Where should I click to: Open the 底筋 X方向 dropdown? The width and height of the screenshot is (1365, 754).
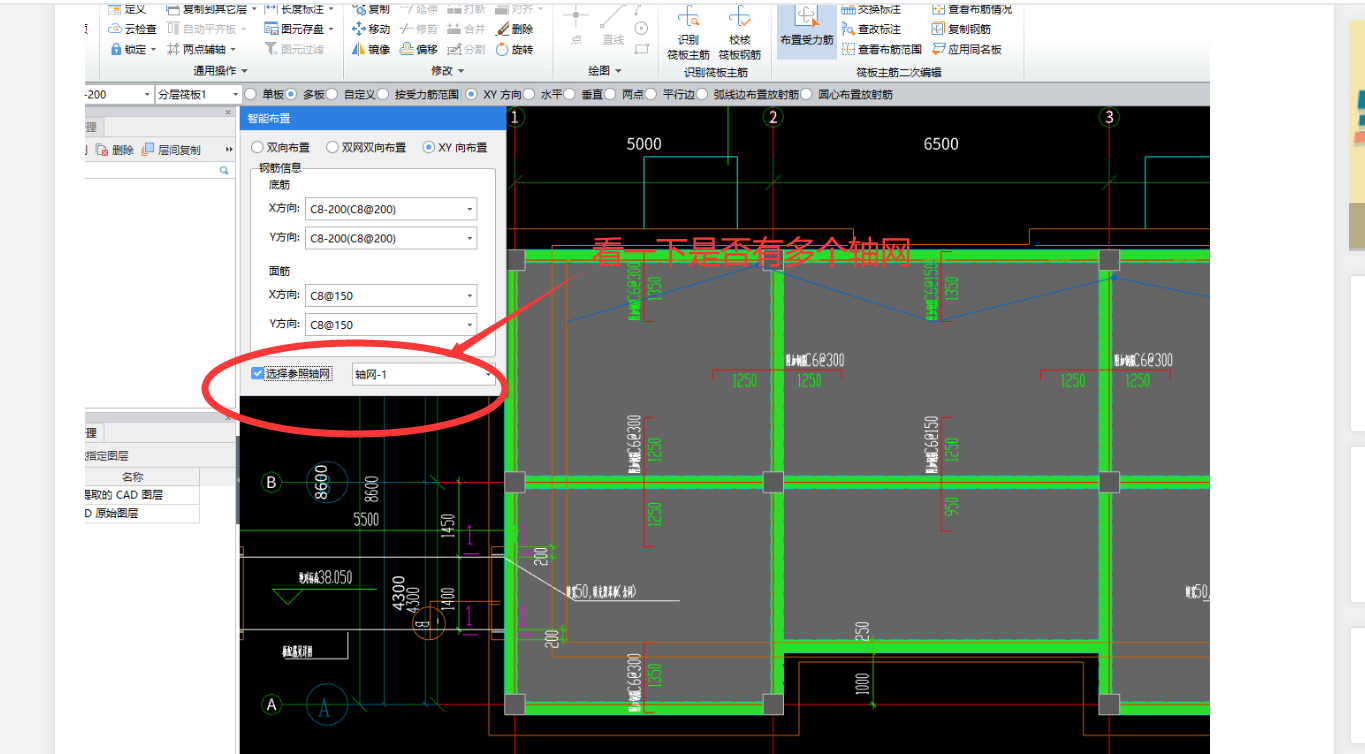[x=390, y=209]
